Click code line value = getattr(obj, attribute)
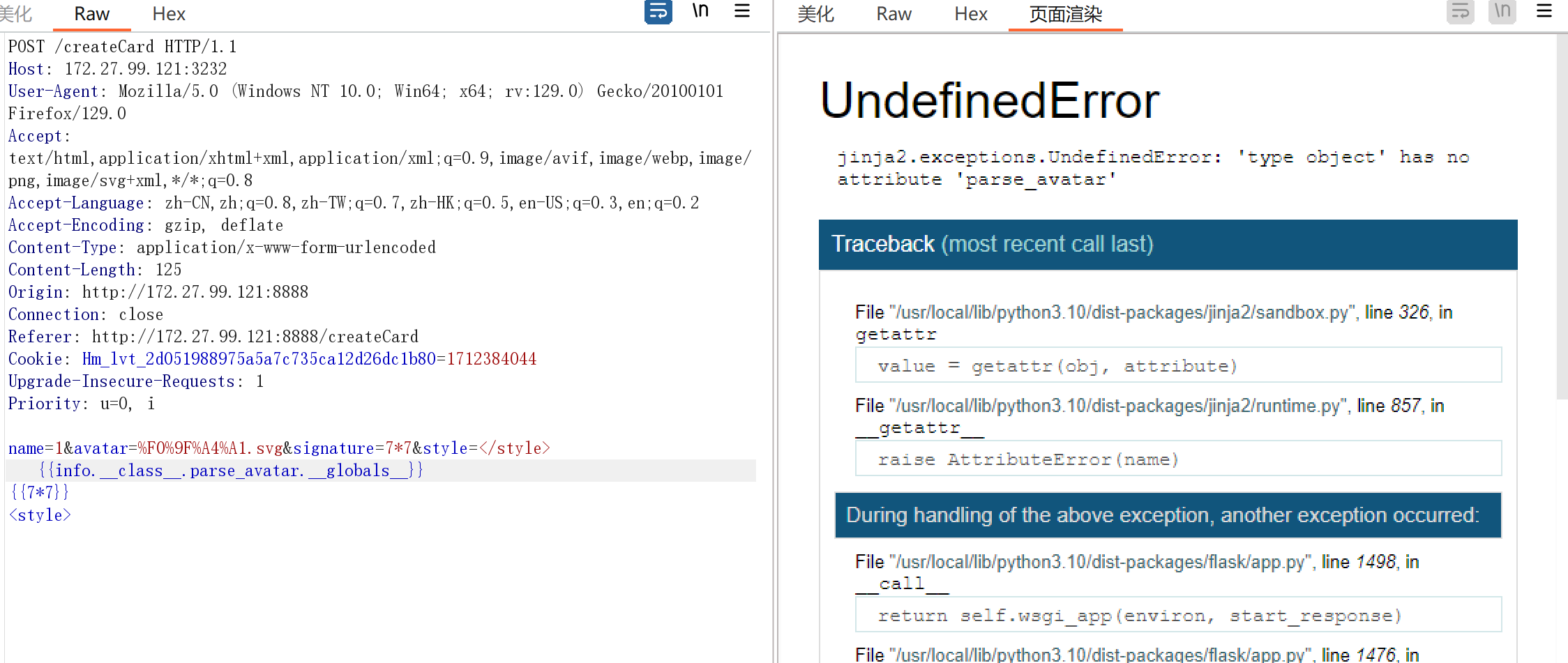Screen dimensions: 1568x663 click(x=1178, y=365)
